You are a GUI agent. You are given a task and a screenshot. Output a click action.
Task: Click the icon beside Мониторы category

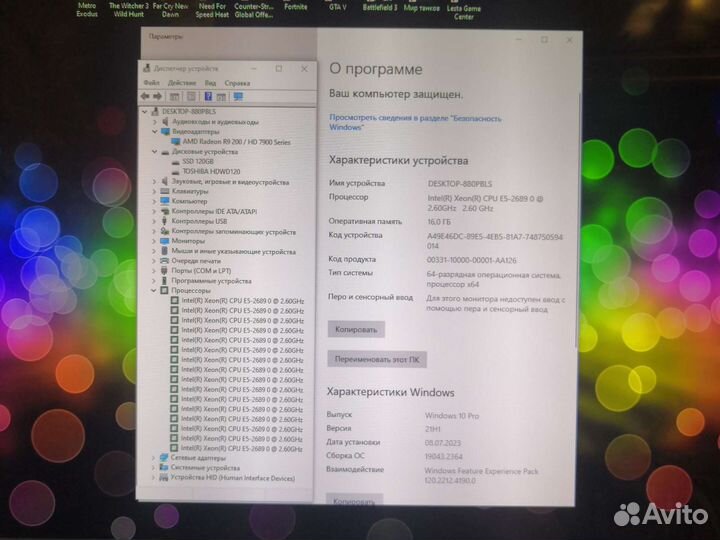165,241
